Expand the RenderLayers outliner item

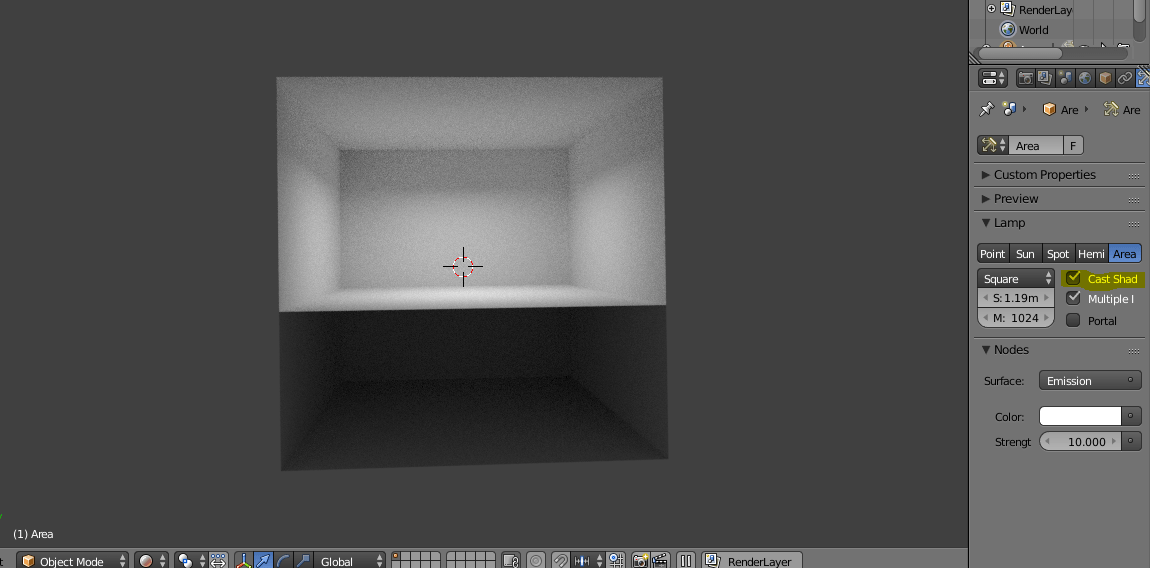[992, 9]
